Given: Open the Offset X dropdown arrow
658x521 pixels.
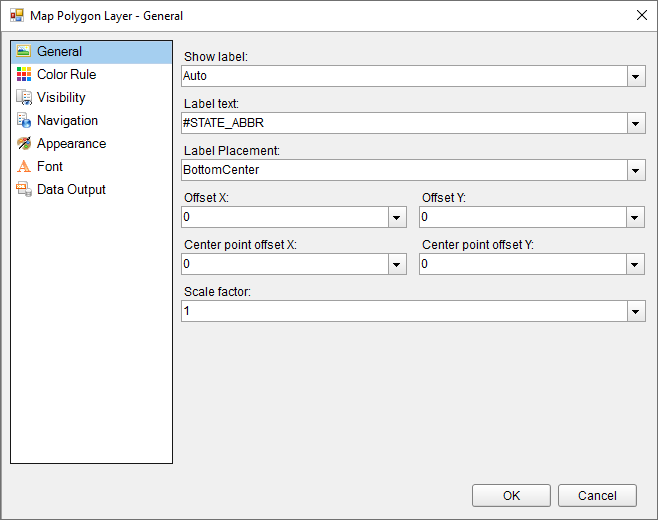Looking at the screenshot, I should pyautogui.click(x=397, y=217).
